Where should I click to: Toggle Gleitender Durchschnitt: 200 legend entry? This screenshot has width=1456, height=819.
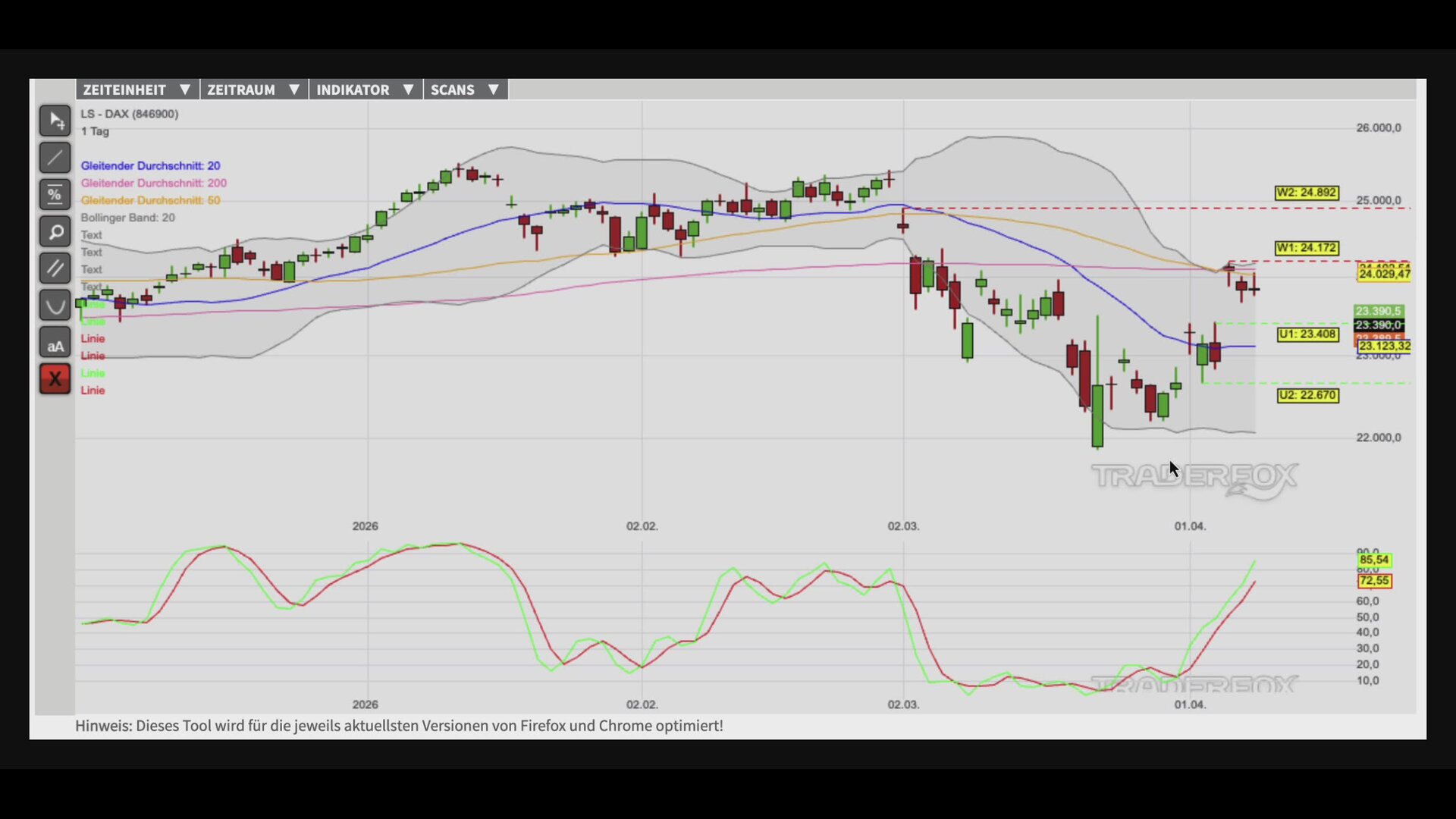[x=153, y=183]
